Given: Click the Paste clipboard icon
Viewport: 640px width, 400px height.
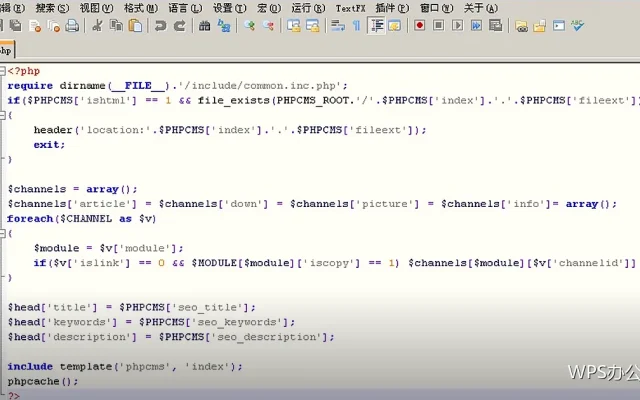Looking at the screenshot, I should (x=135, y=26).
